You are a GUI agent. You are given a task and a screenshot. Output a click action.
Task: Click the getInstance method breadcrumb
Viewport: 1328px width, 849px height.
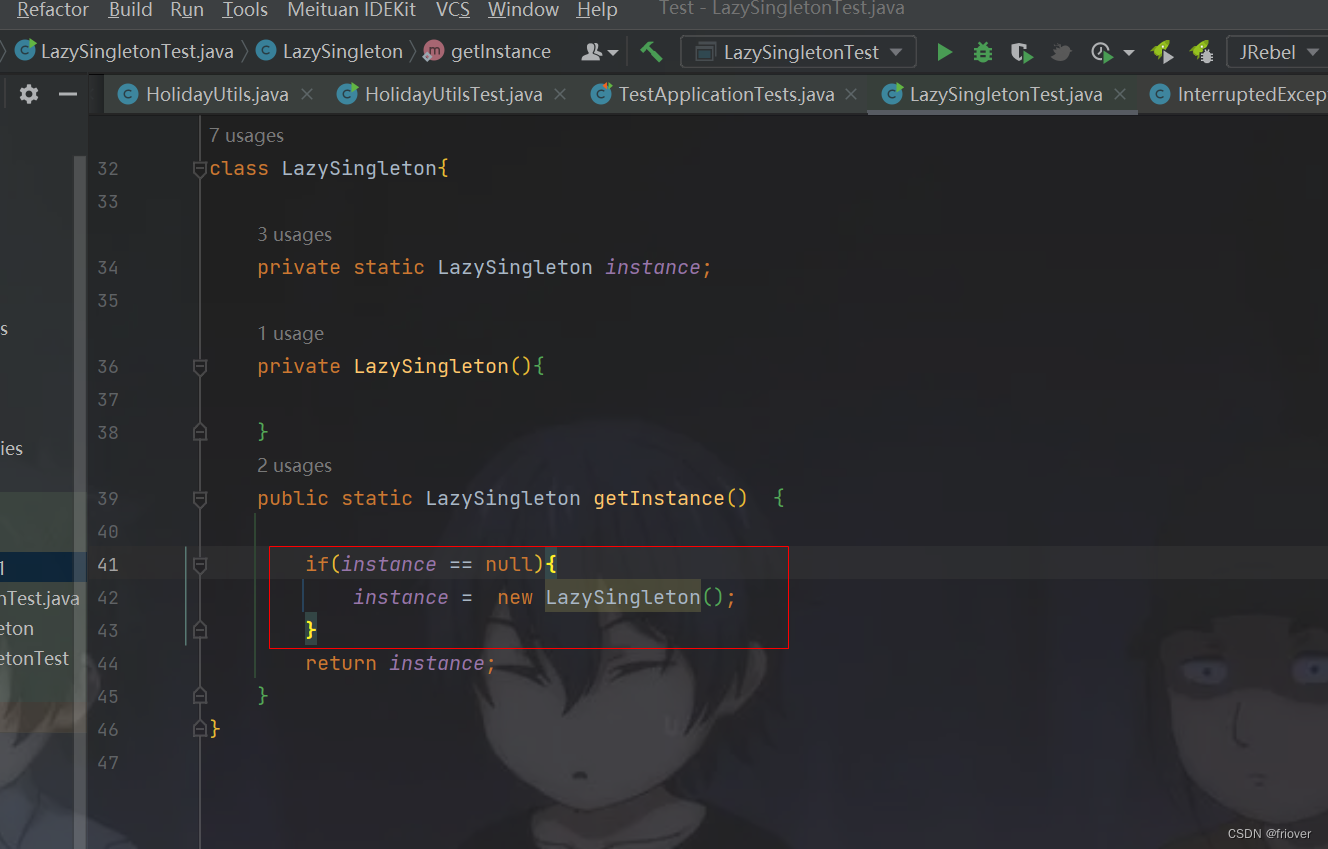click(488, 51)
